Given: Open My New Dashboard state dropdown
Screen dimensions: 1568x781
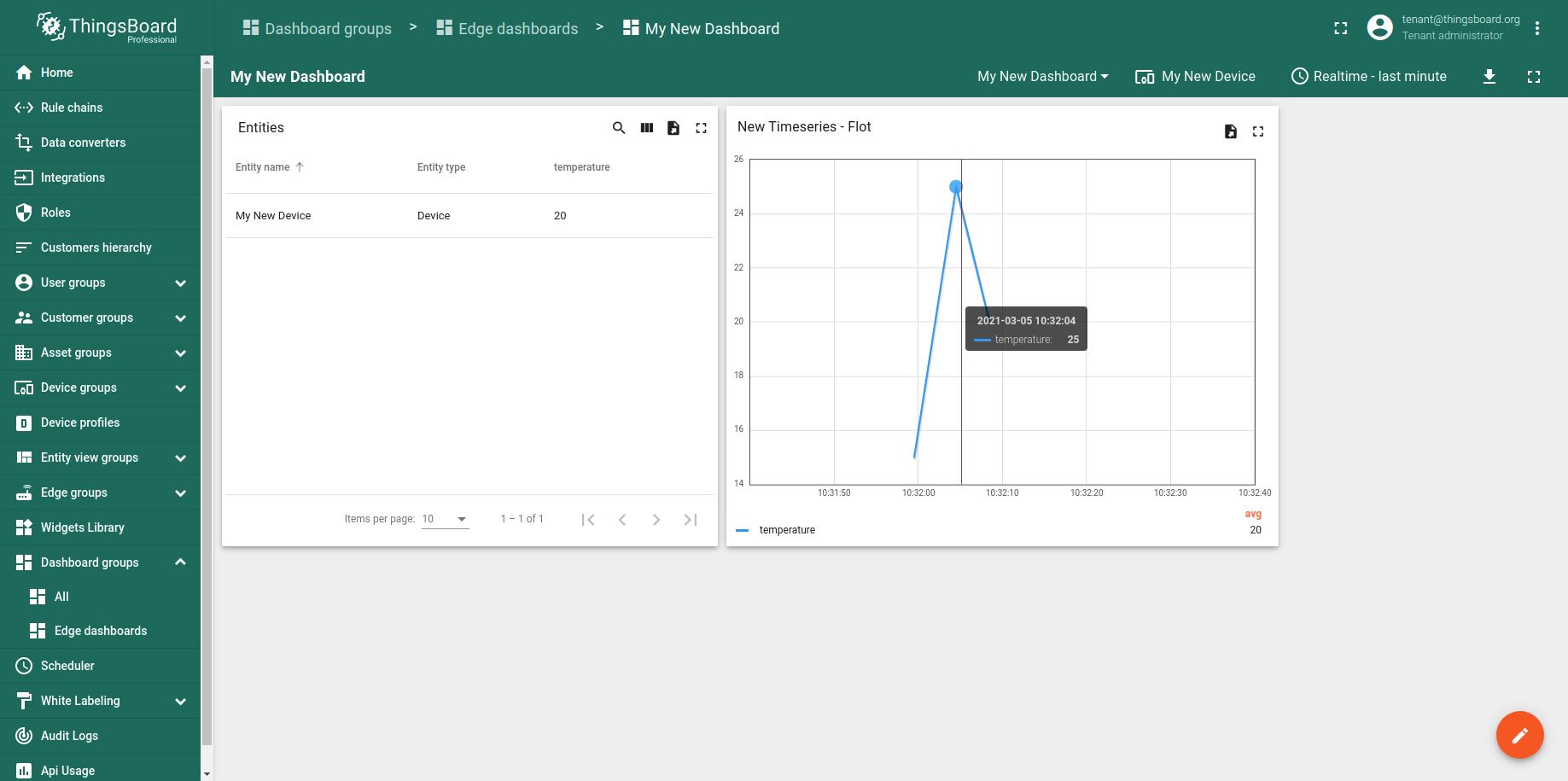Looking at the screenshot, I should click(1043, 76).
